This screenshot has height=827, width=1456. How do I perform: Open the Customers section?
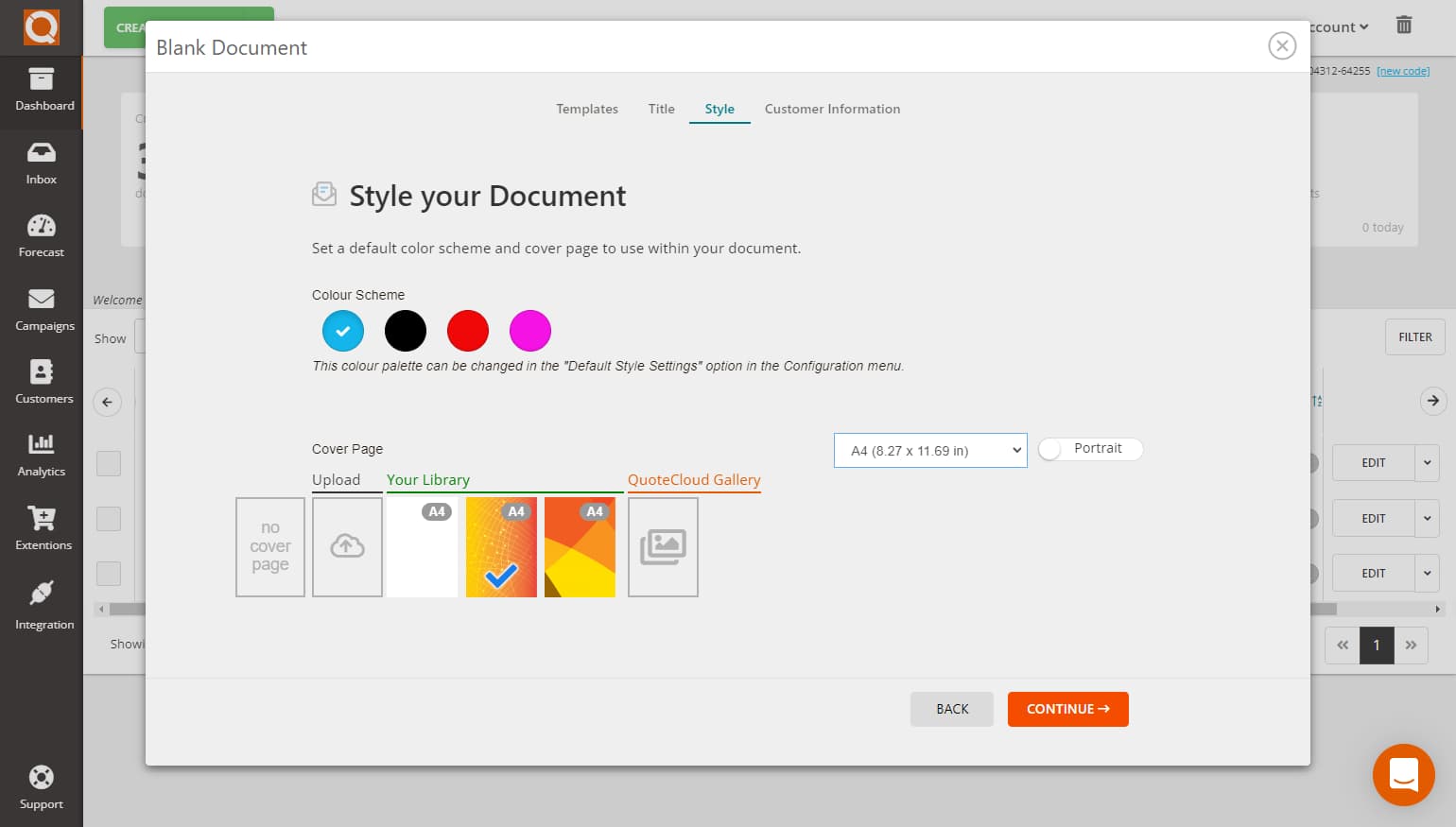[x=42, y=383]
